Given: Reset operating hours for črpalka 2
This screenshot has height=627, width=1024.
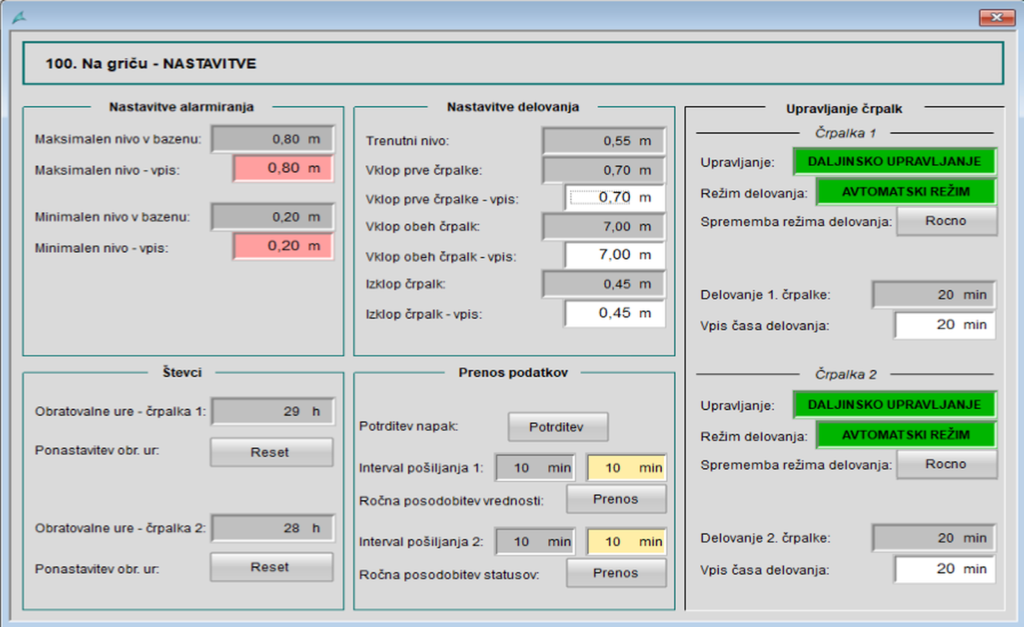Looking at the screenshot, I should (x=271, y=567).
